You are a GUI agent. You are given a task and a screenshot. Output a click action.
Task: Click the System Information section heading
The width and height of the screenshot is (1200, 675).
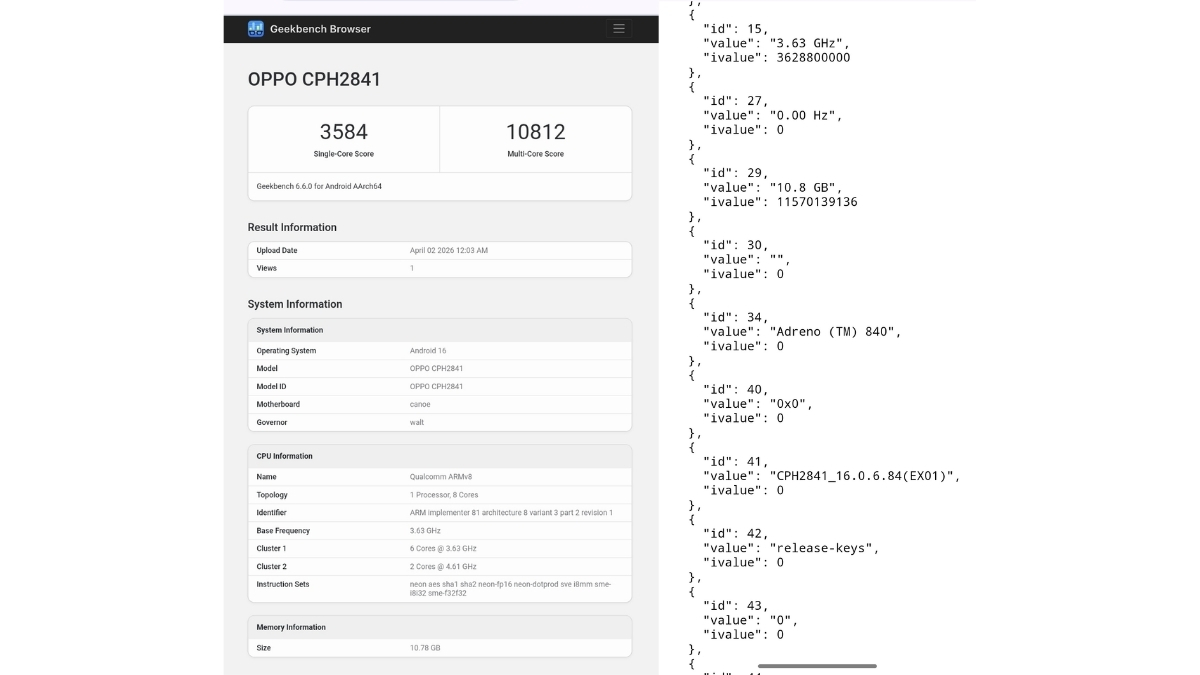pos(295,304)
